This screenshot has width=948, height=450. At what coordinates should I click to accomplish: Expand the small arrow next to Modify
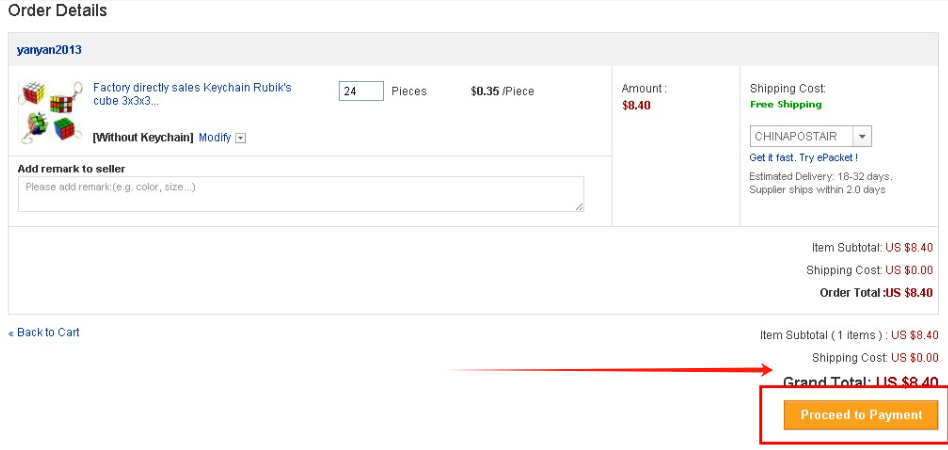tap(240, 138)
